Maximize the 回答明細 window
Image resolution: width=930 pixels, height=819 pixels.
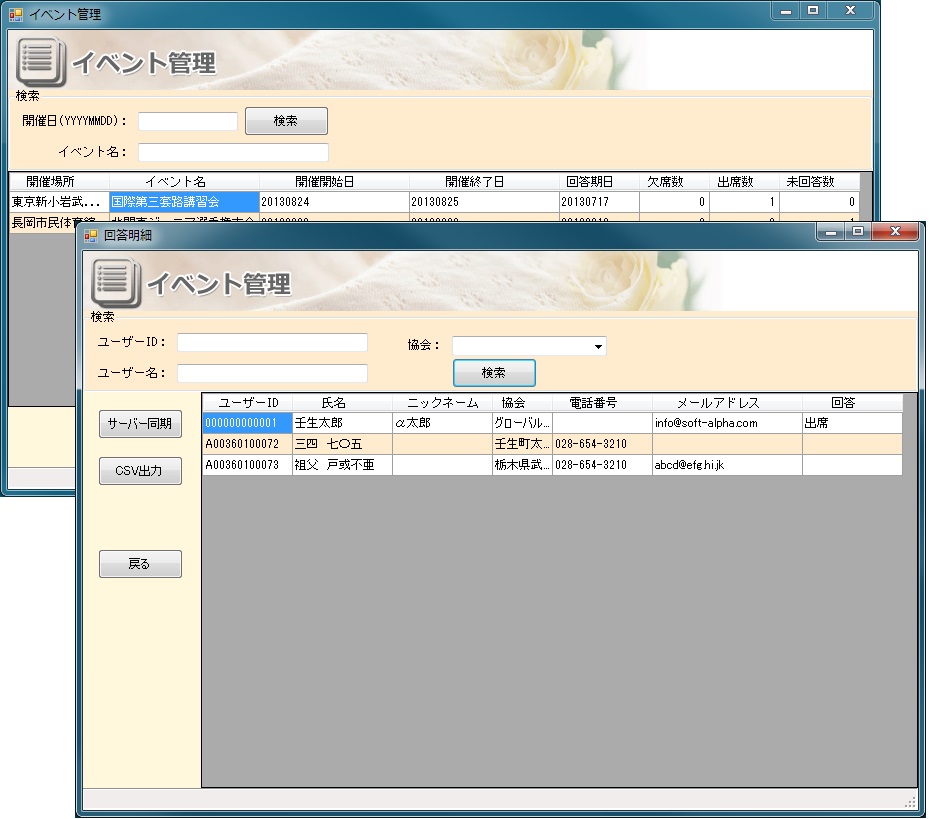858,232
